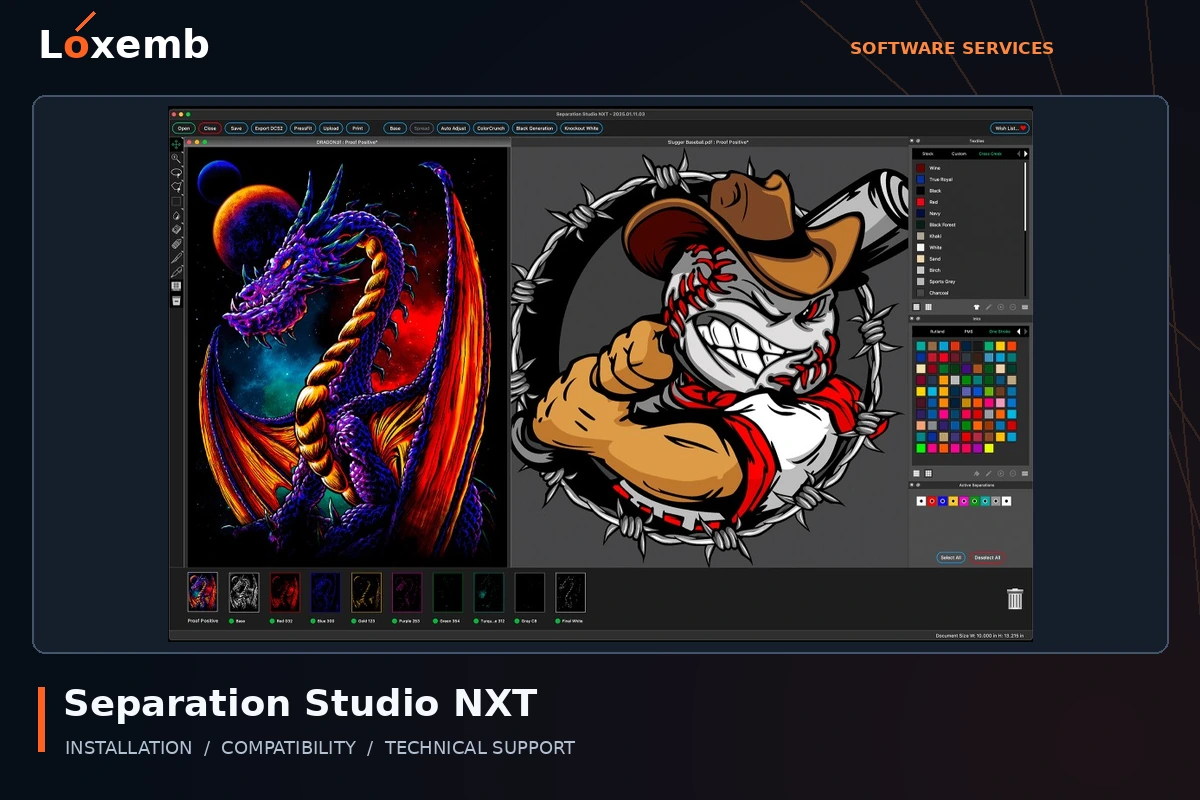This screenshot has height=800, width=1200.
Task: Open the Custom tab in Textiles
Action: point(959,154)
